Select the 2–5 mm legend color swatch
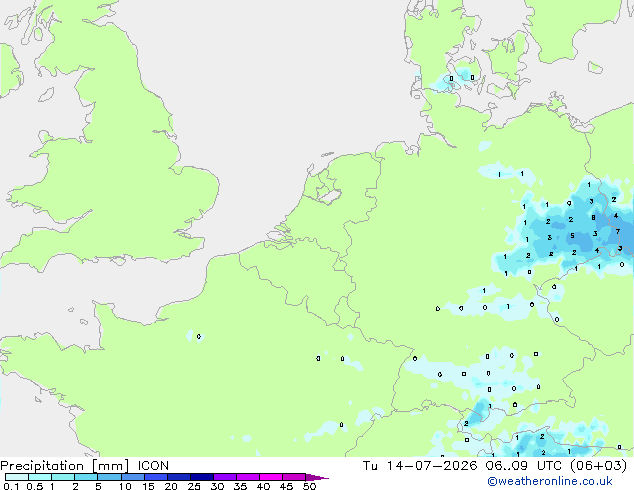 (86, 477)
